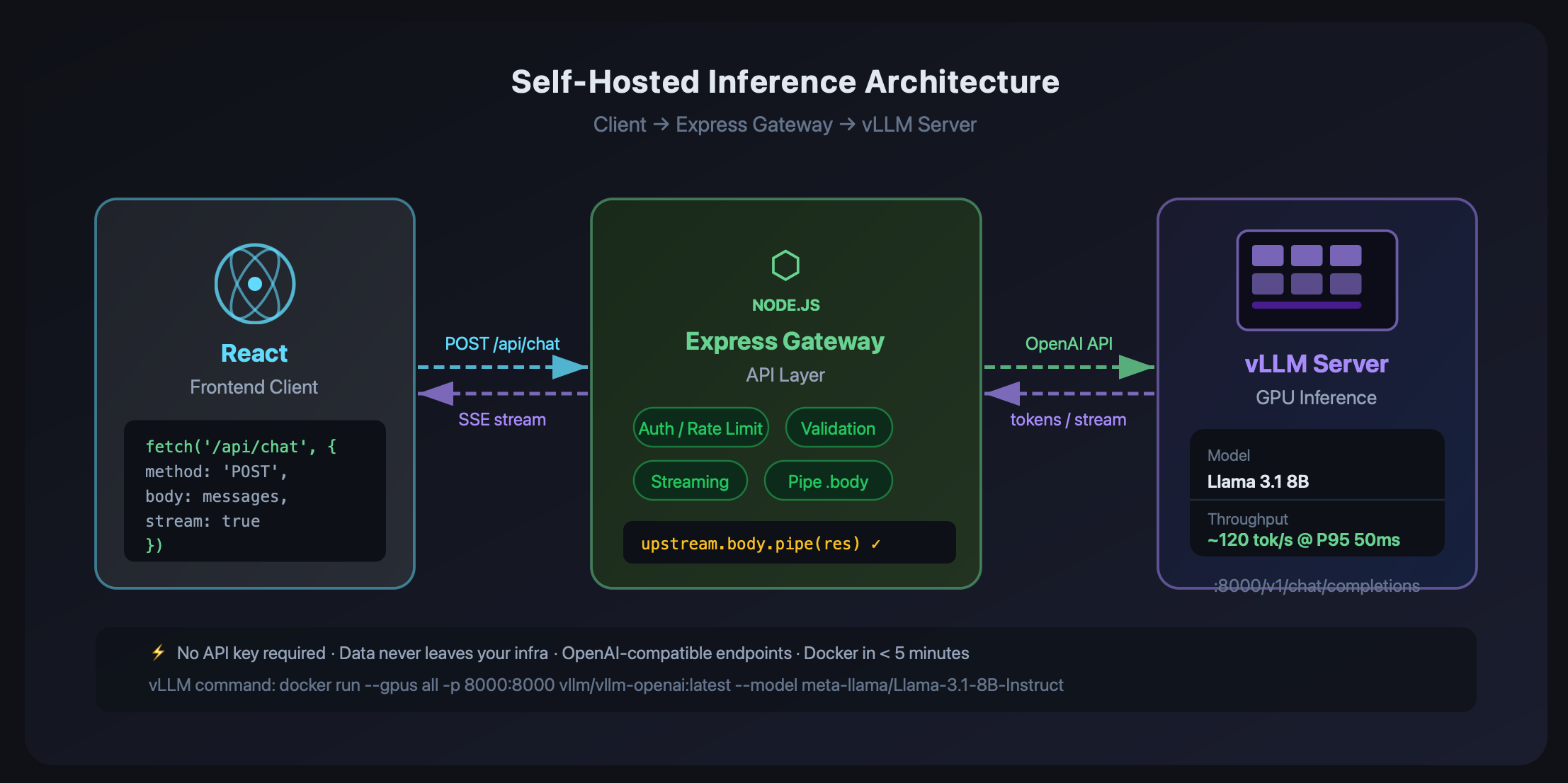Viewport: 1568px width, 783px height.
Task: Click the React atom logo icon
Action: [x=255, y=284]
